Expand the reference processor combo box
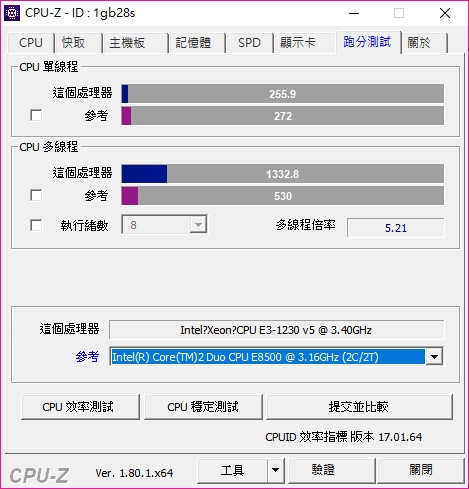Screen dimensions: 469x489 (276, 357)
